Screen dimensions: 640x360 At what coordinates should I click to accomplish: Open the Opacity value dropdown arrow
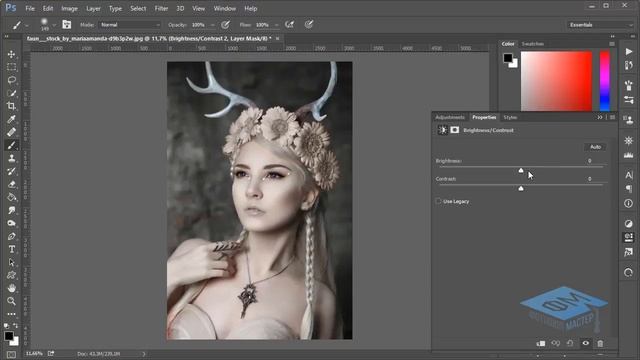(x=212, y=25)
